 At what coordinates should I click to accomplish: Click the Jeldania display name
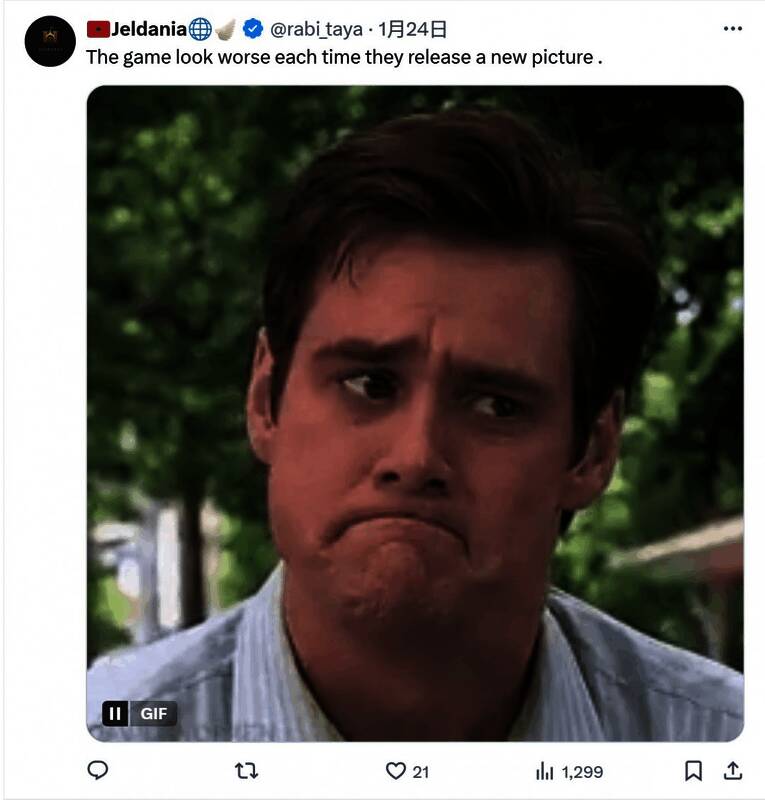[x=148, y=29]
